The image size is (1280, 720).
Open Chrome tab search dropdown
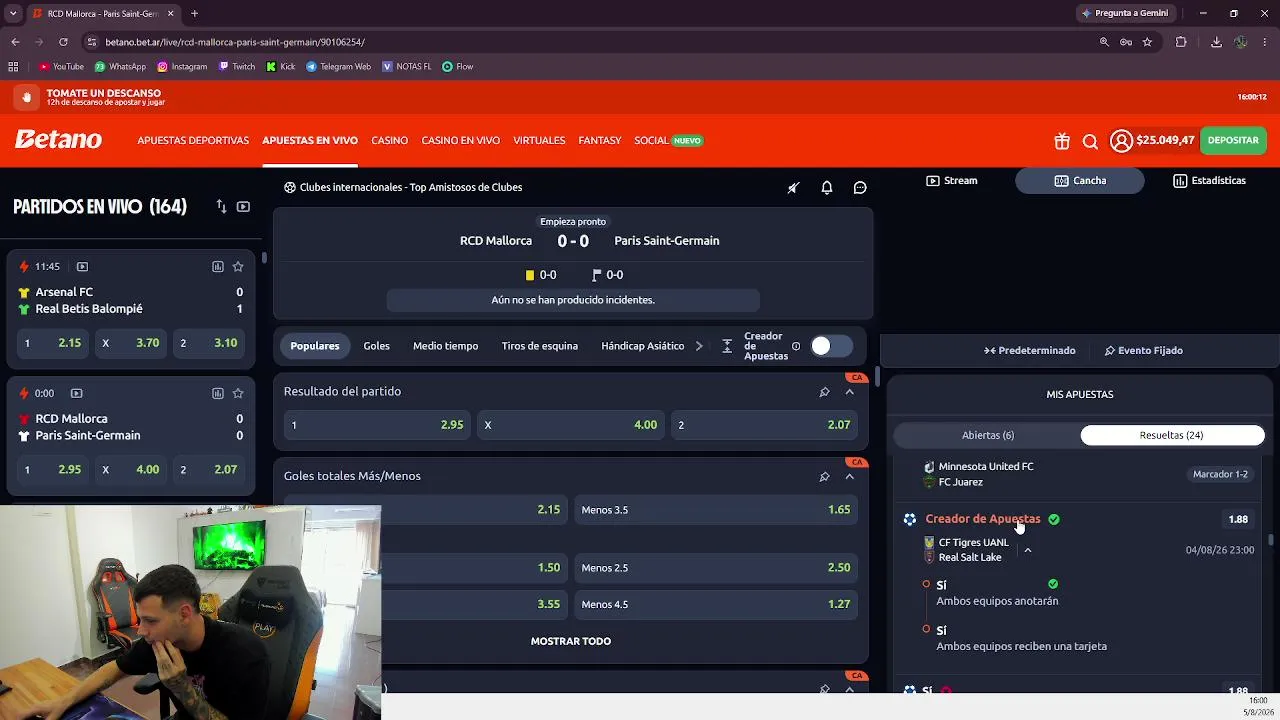(x=13, y=13)
